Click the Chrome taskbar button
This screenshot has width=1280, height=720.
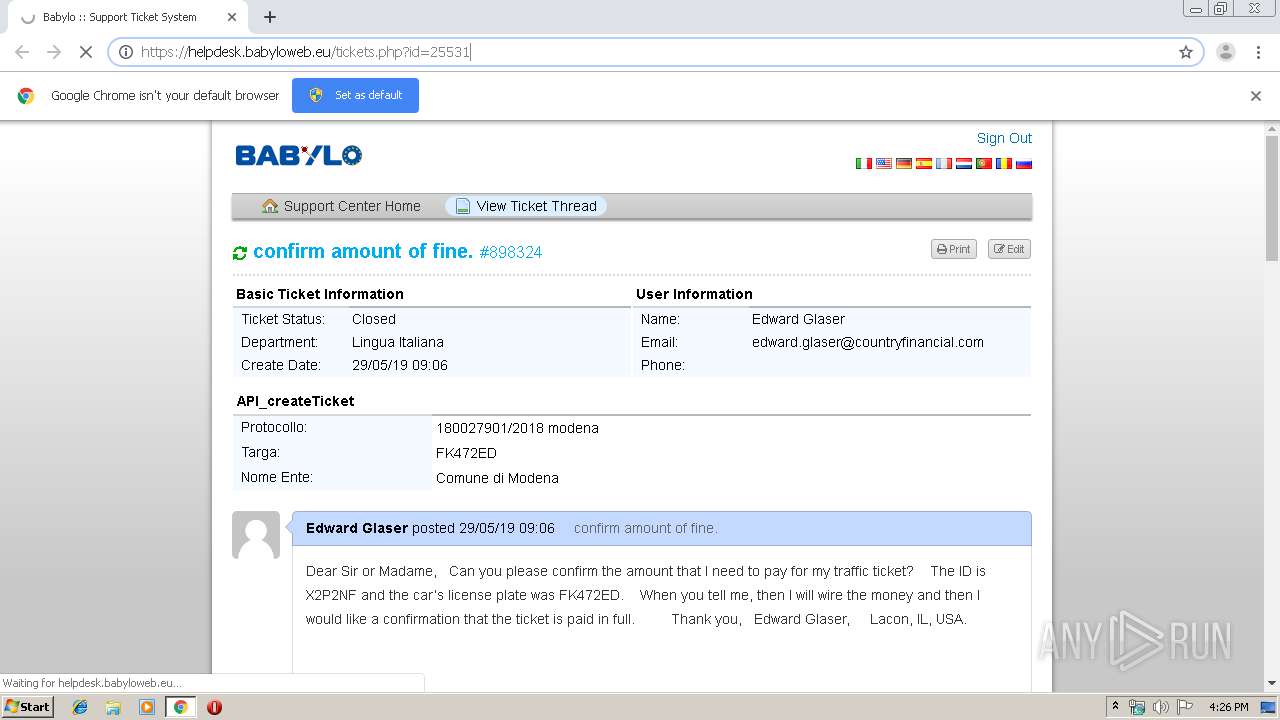[180, 707]
